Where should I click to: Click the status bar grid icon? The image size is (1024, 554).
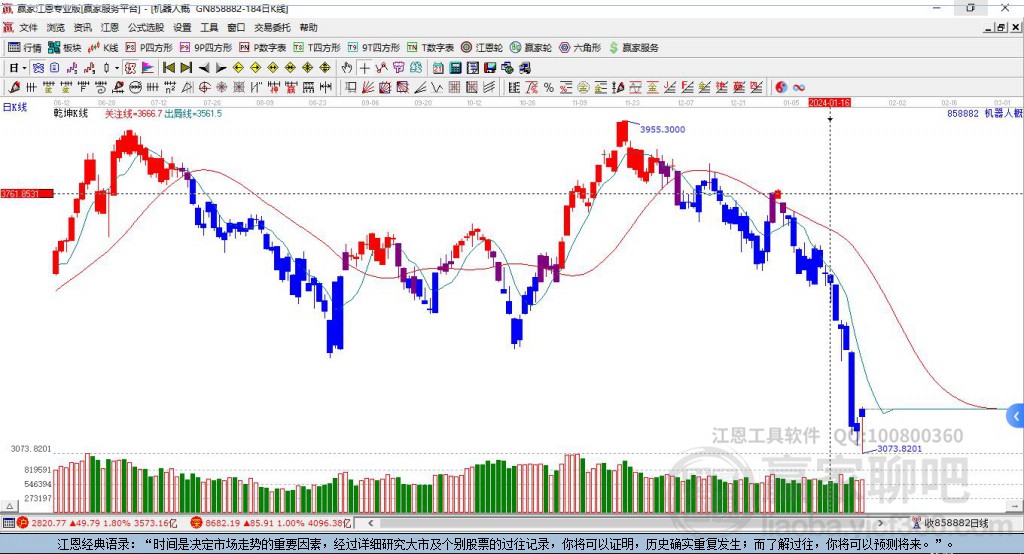pos(8,523)
